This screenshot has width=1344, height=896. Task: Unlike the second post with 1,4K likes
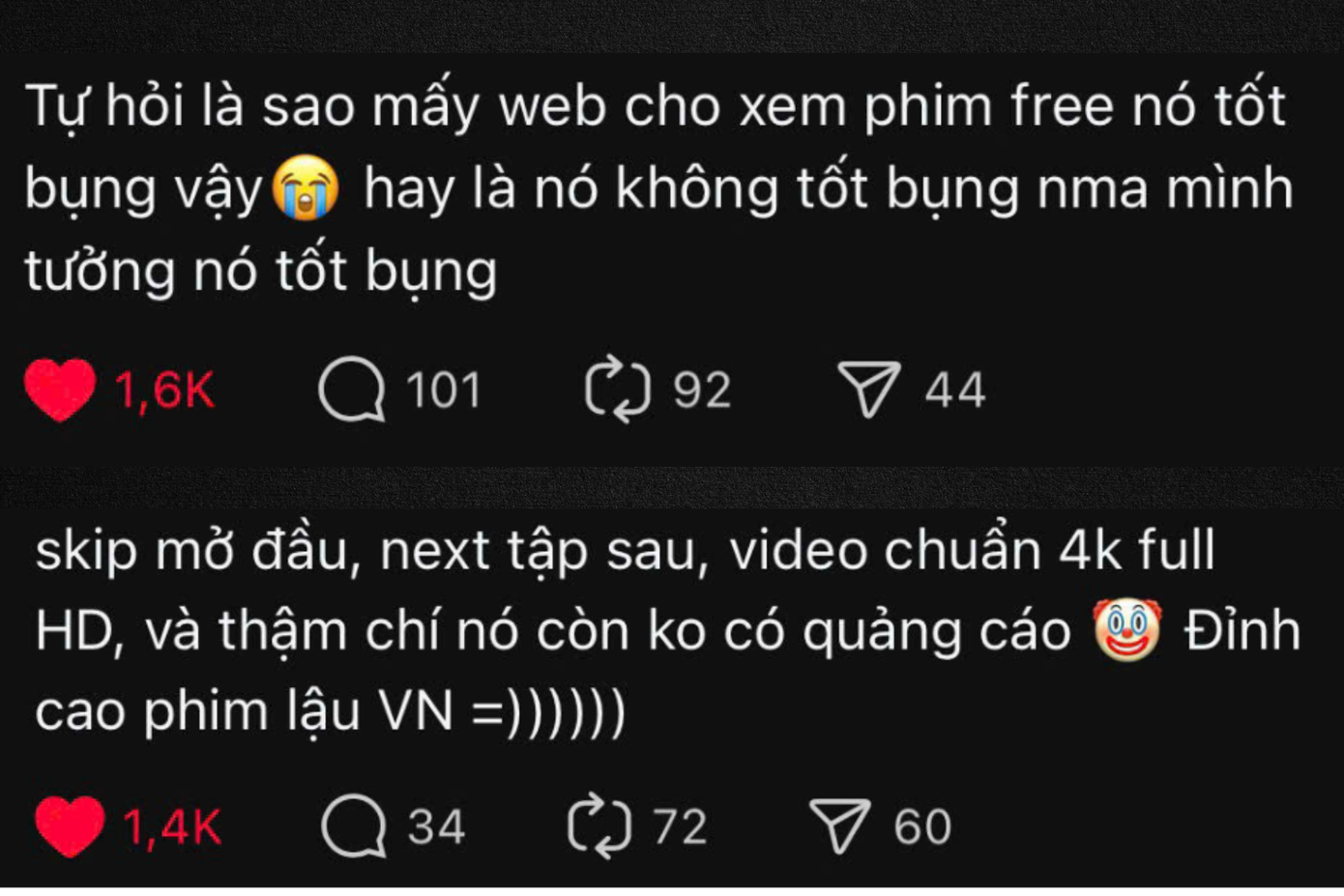70,826
